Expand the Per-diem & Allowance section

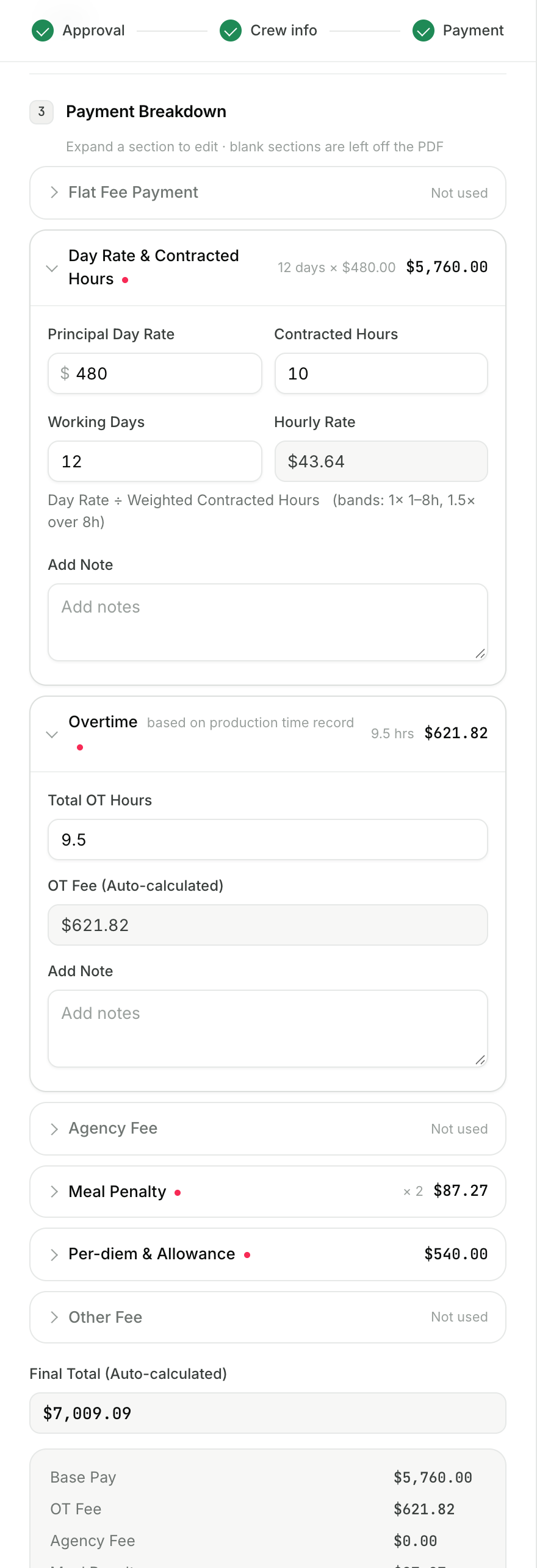[x=268, y=1254]
